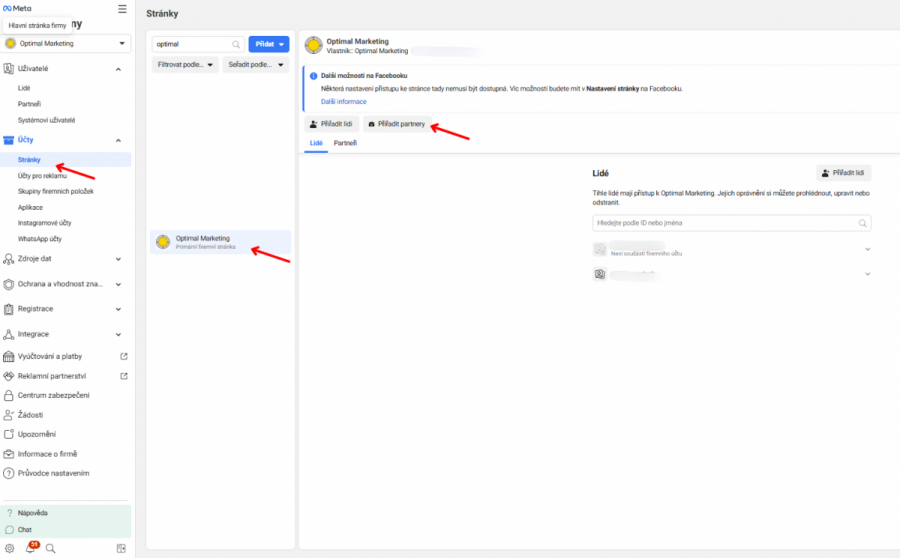Open Účty pro reklamu
The width and height of the screenshot is (900, 558).
[42, 176]
